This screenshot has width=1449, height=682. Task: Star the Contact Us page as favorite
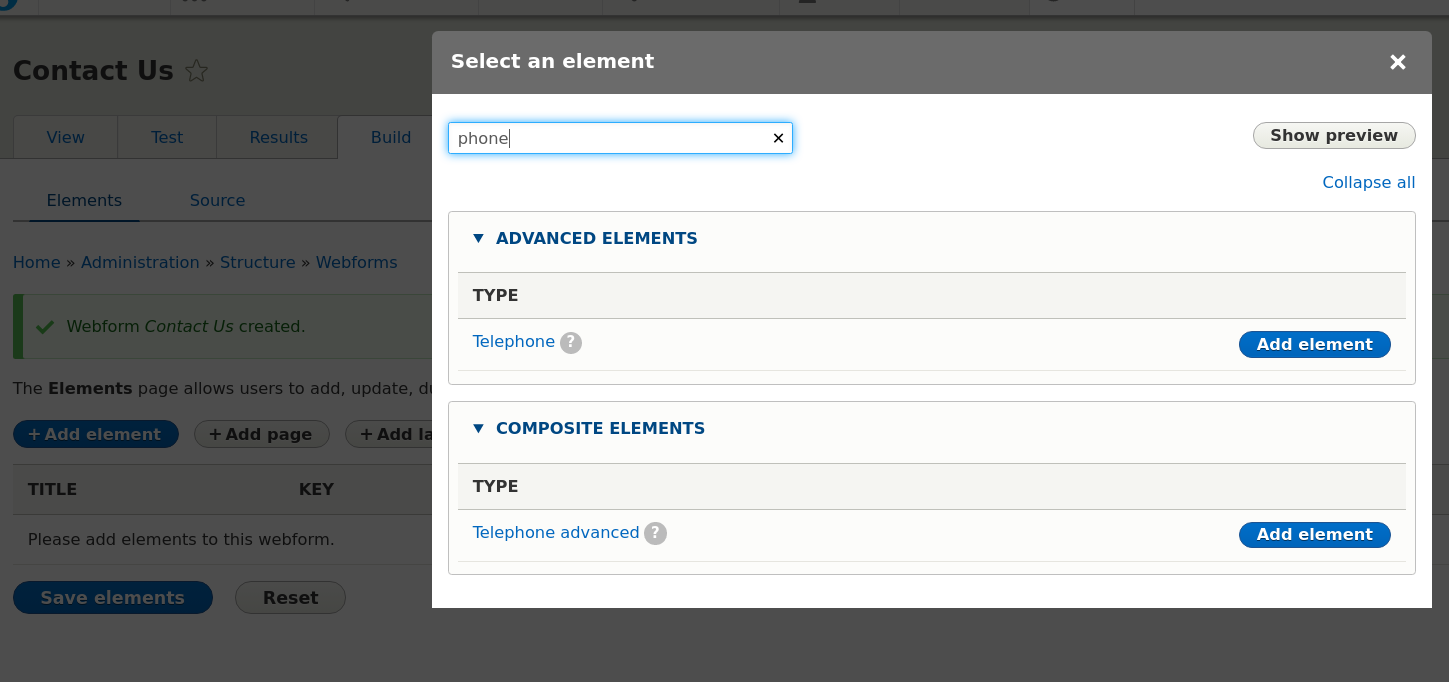[x=197, y=71]
